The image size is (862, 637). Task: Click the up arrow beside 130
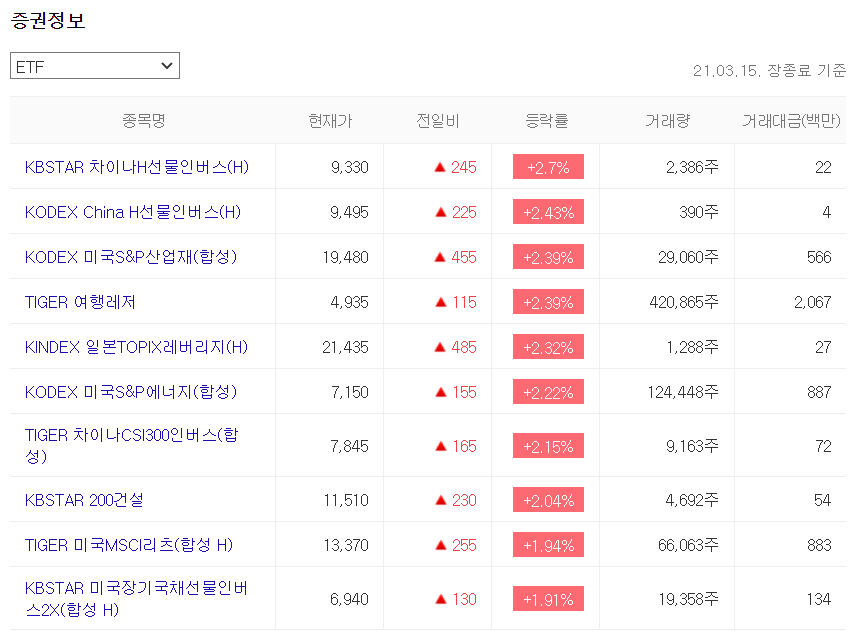441,600
